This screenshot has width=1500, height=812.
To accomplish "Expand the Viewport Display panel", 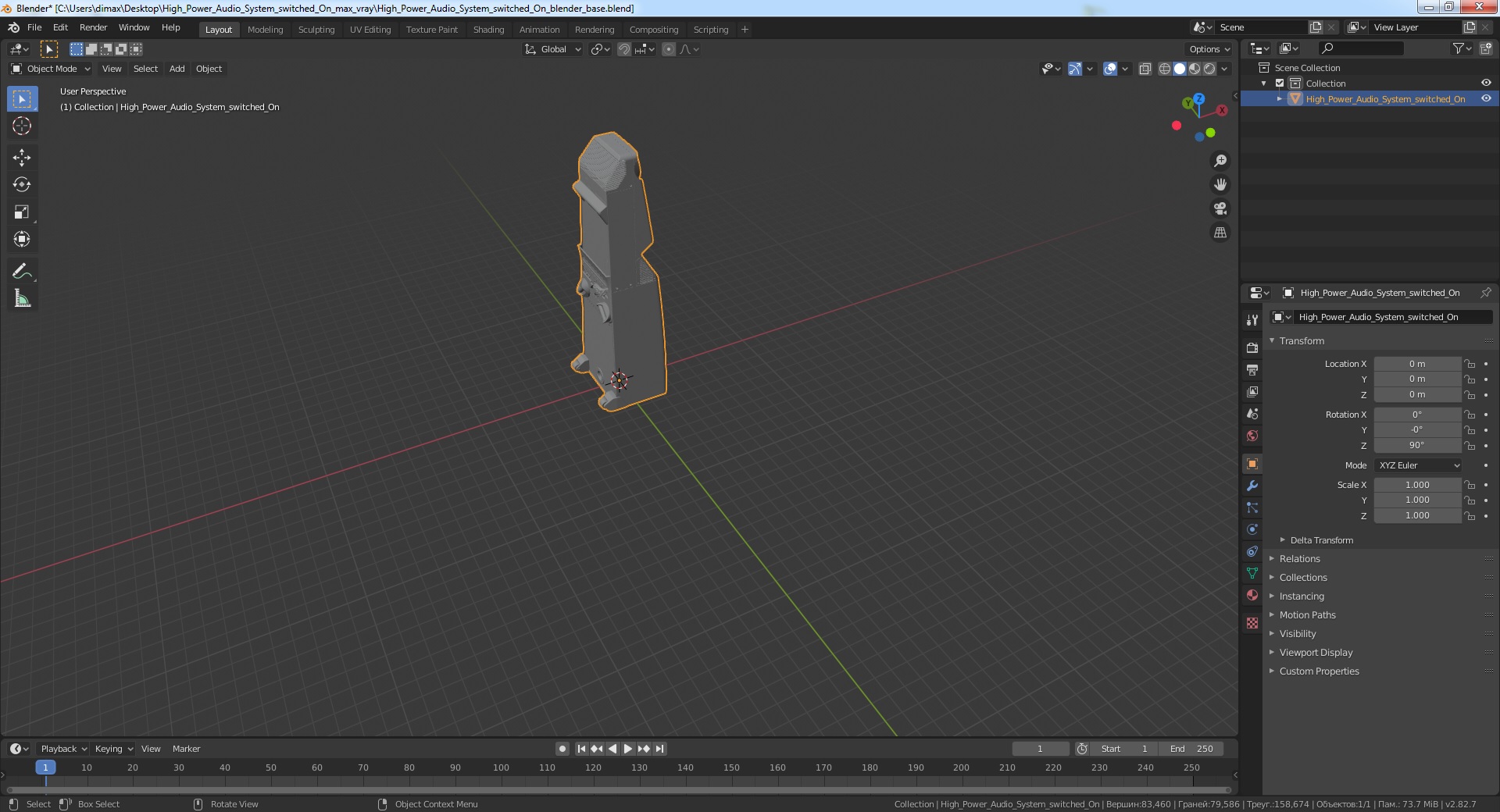I will click(x=1316, y=653).
